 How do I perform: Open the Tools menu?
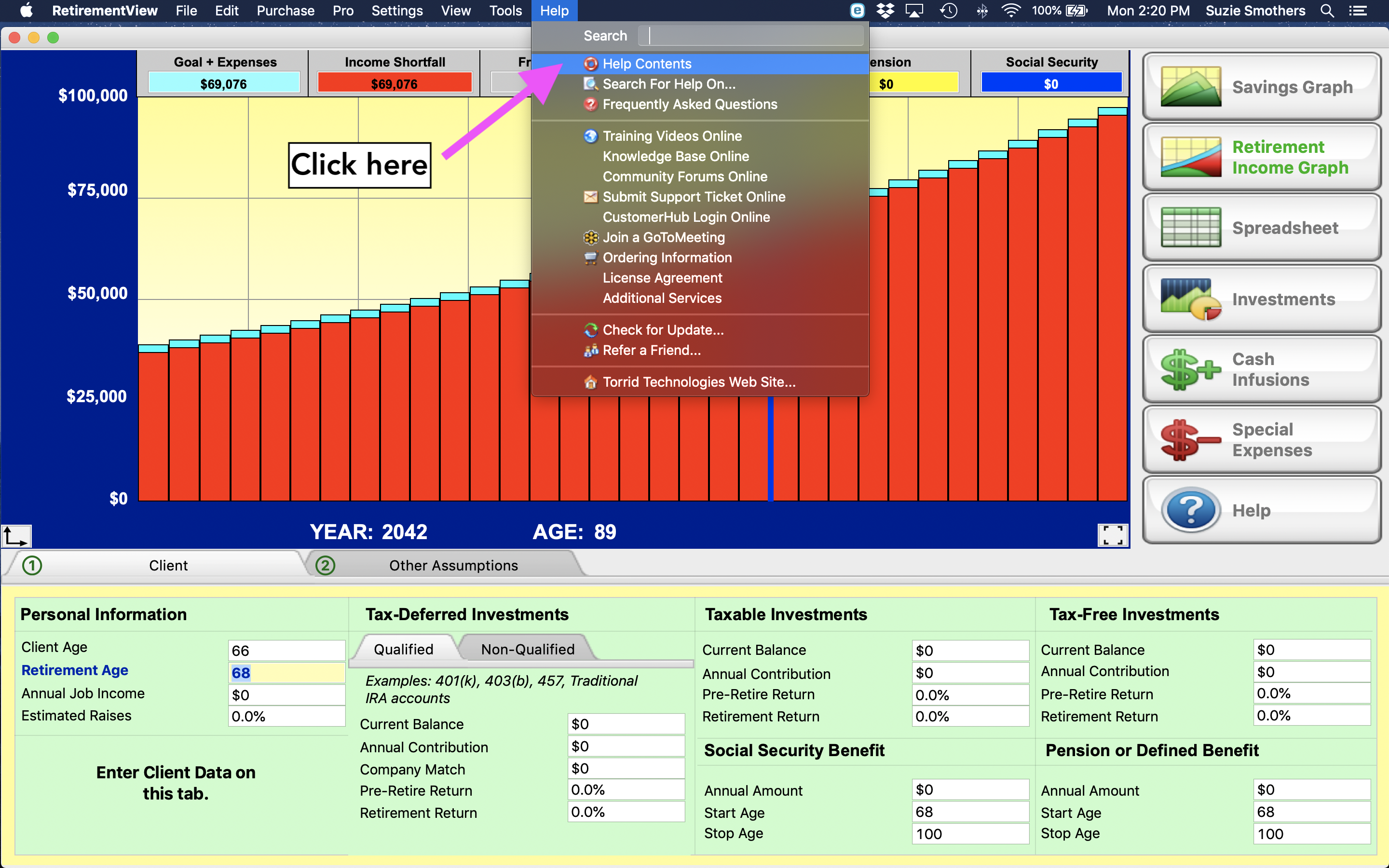505,10
